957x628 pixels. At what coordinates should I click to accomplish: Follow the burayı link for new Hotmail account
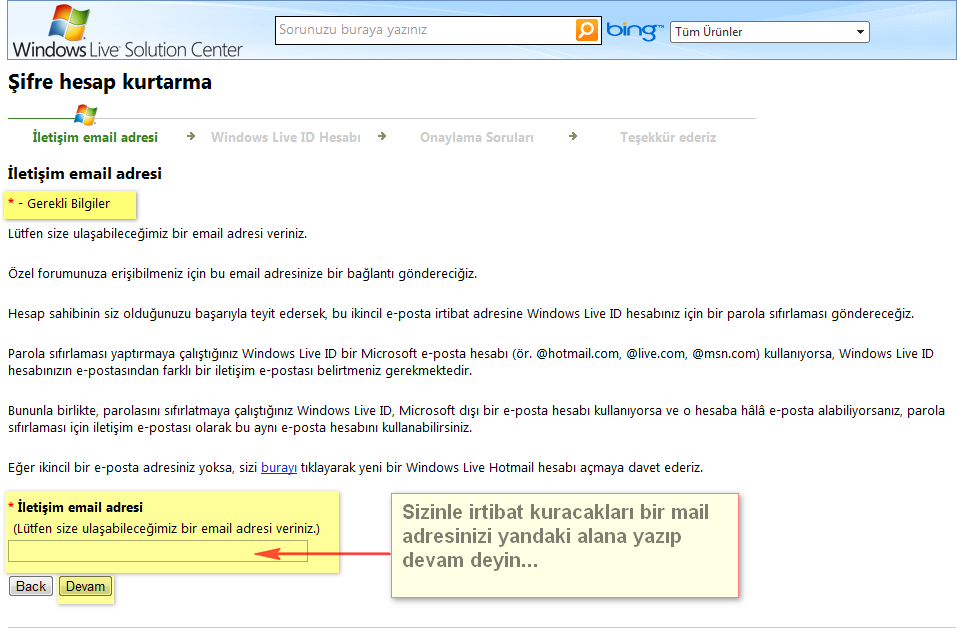[x=279, y=467]
